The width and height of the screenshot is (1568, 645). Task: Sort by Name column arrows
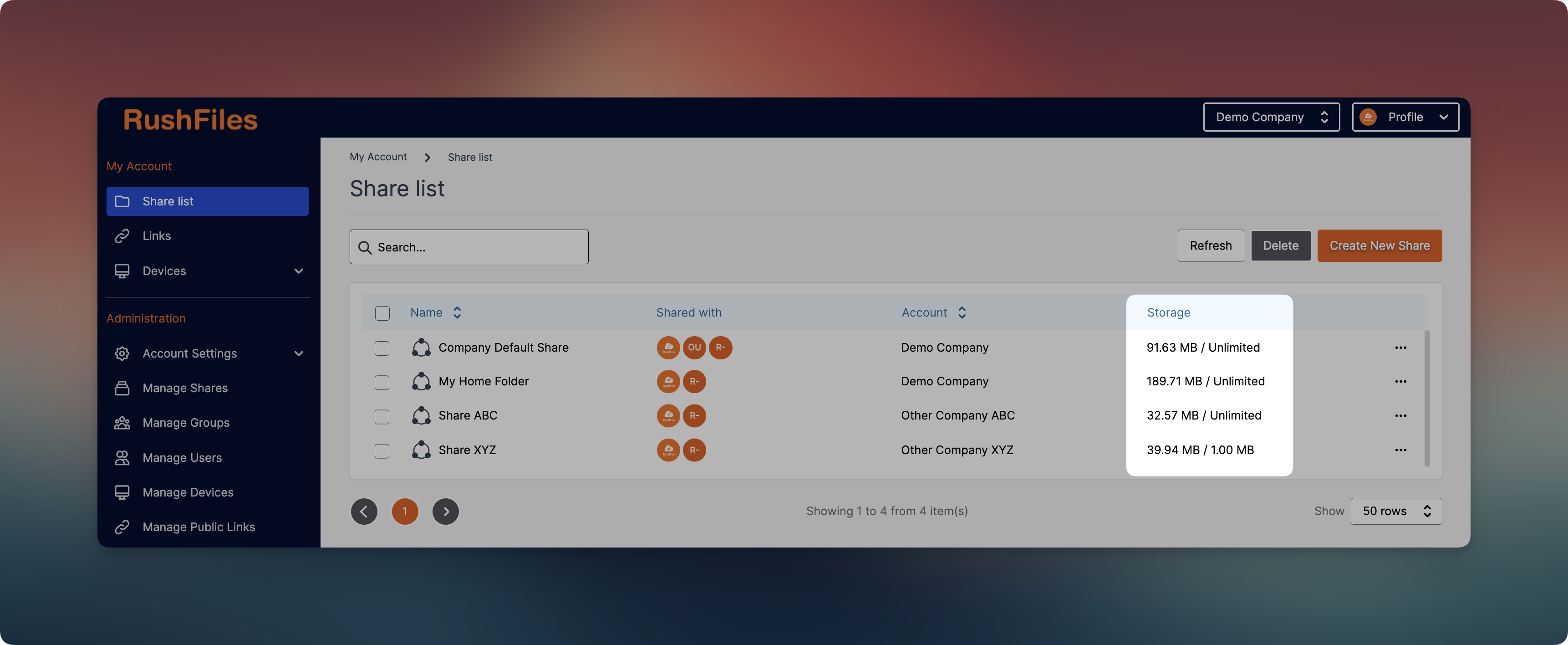(457, 312)
